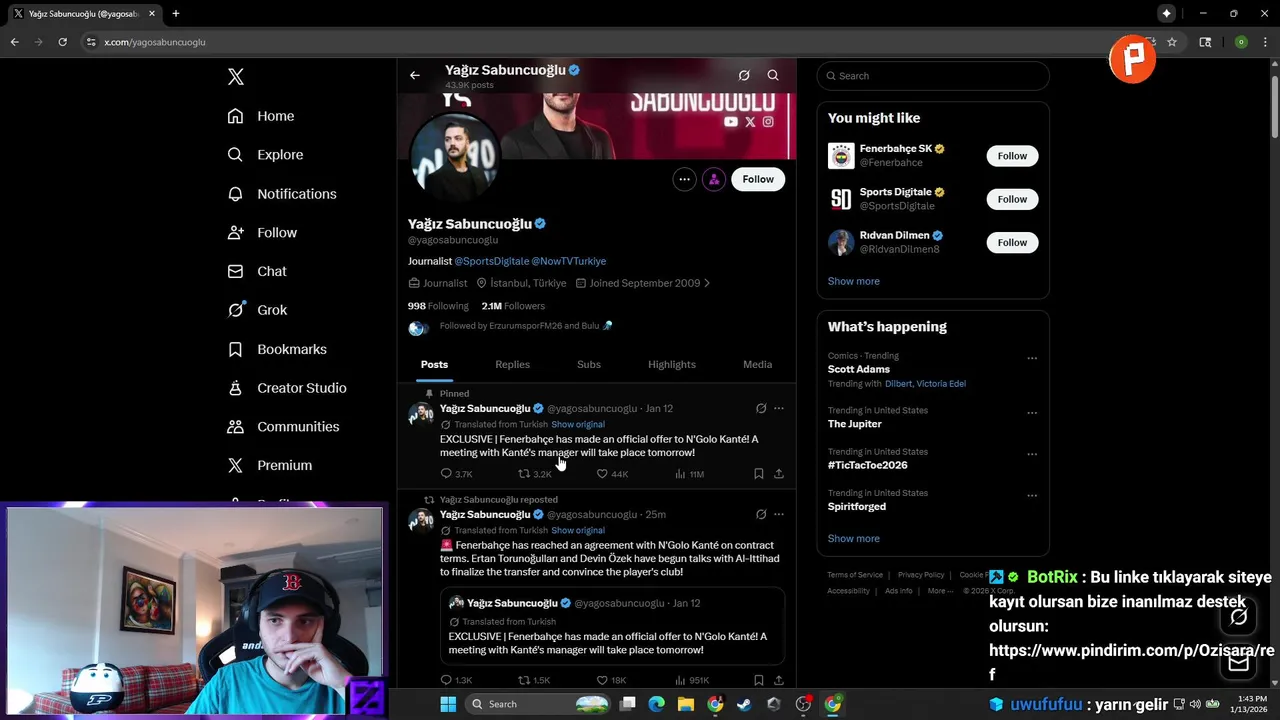The height and width of the screenshot is (720, 1280).
Task: Open profile more options ellipsis button
Action: (684, 179)
